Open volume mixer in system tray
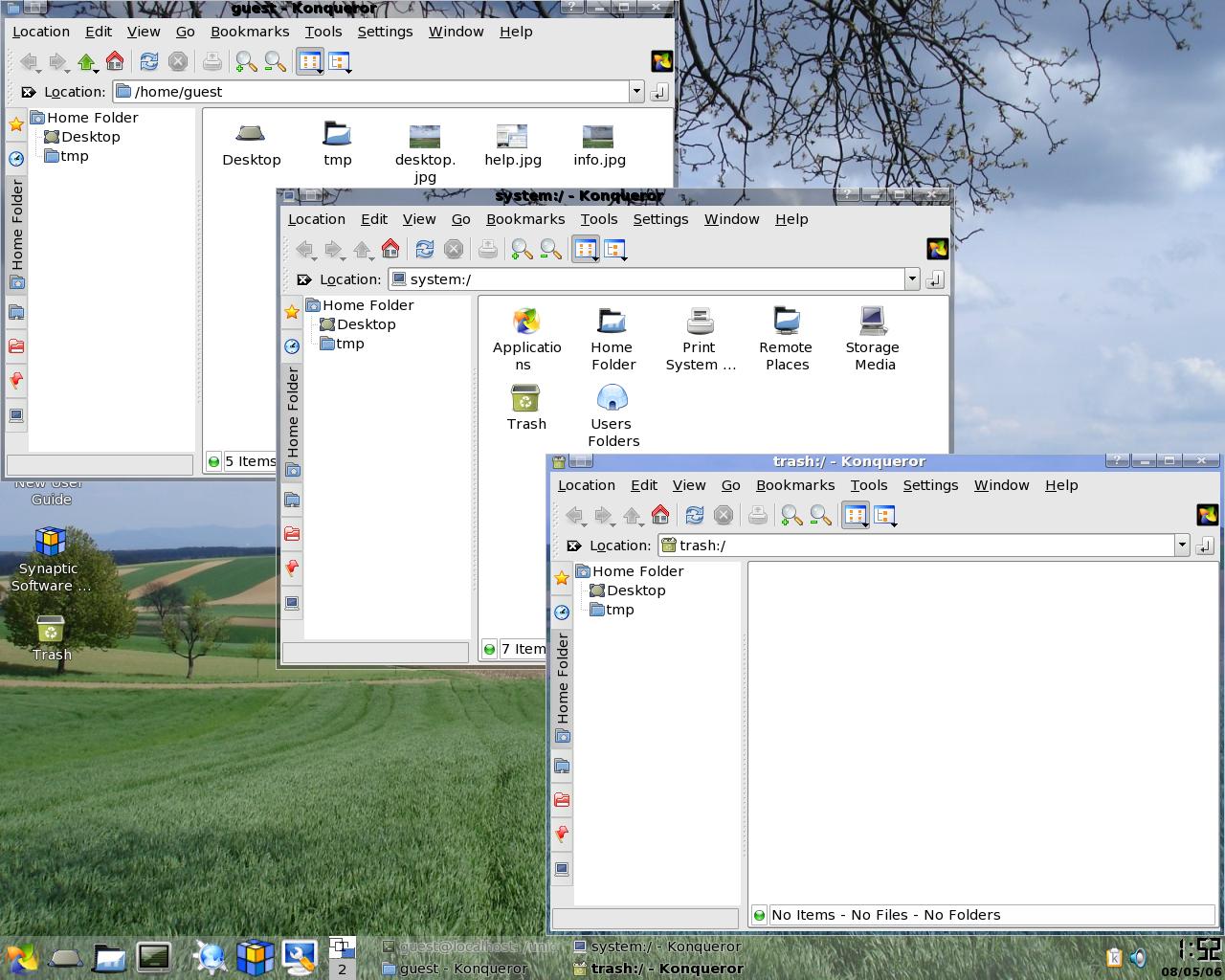This screenshot has height=980, width=1225. [1138, 958]
